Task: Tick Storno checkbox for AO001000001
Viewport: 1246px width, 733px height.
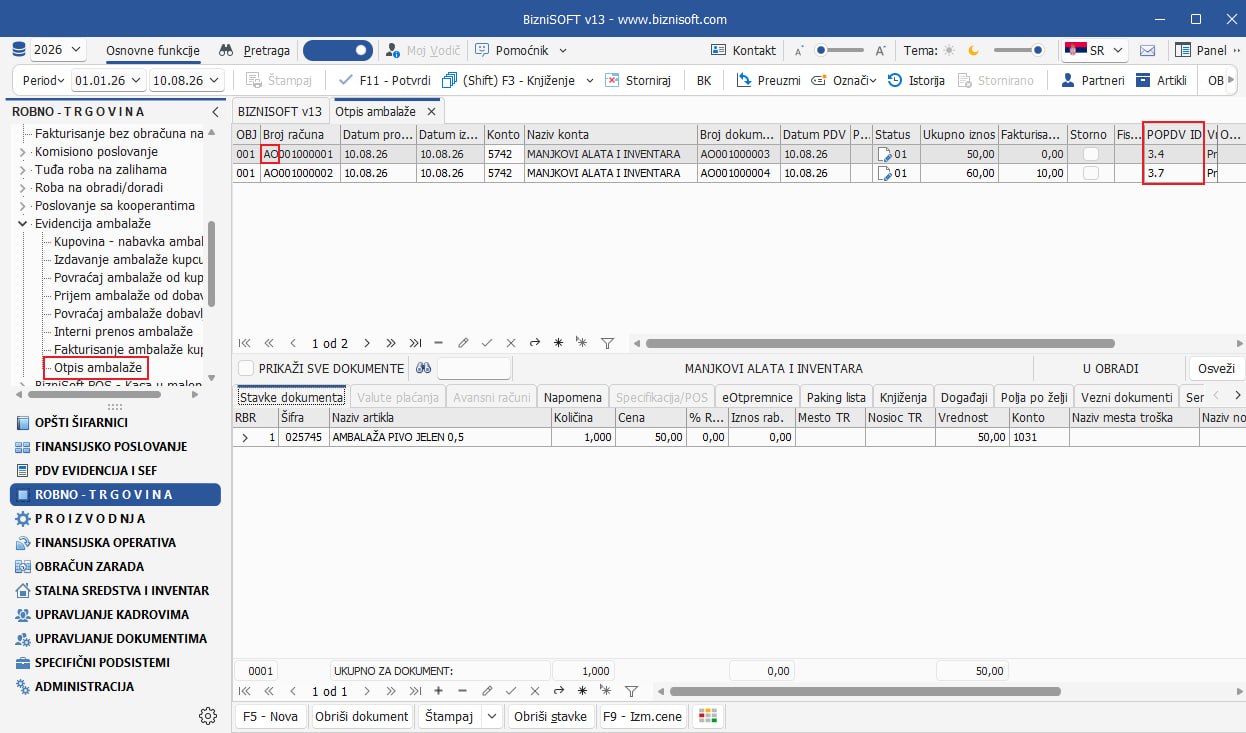Action: click(1090, 154)
